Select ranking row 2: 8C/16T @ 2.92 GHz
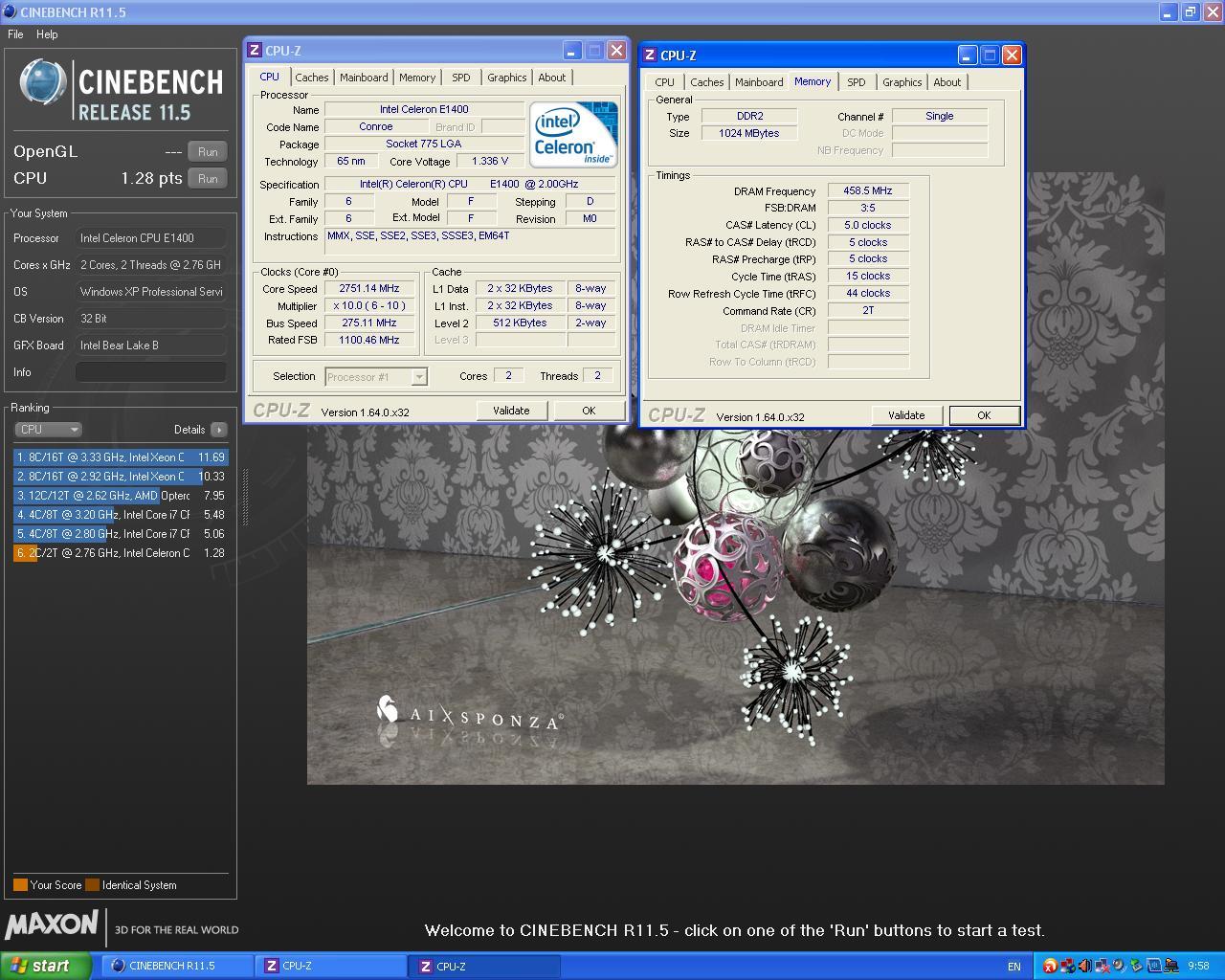 (x=121, y=477)
